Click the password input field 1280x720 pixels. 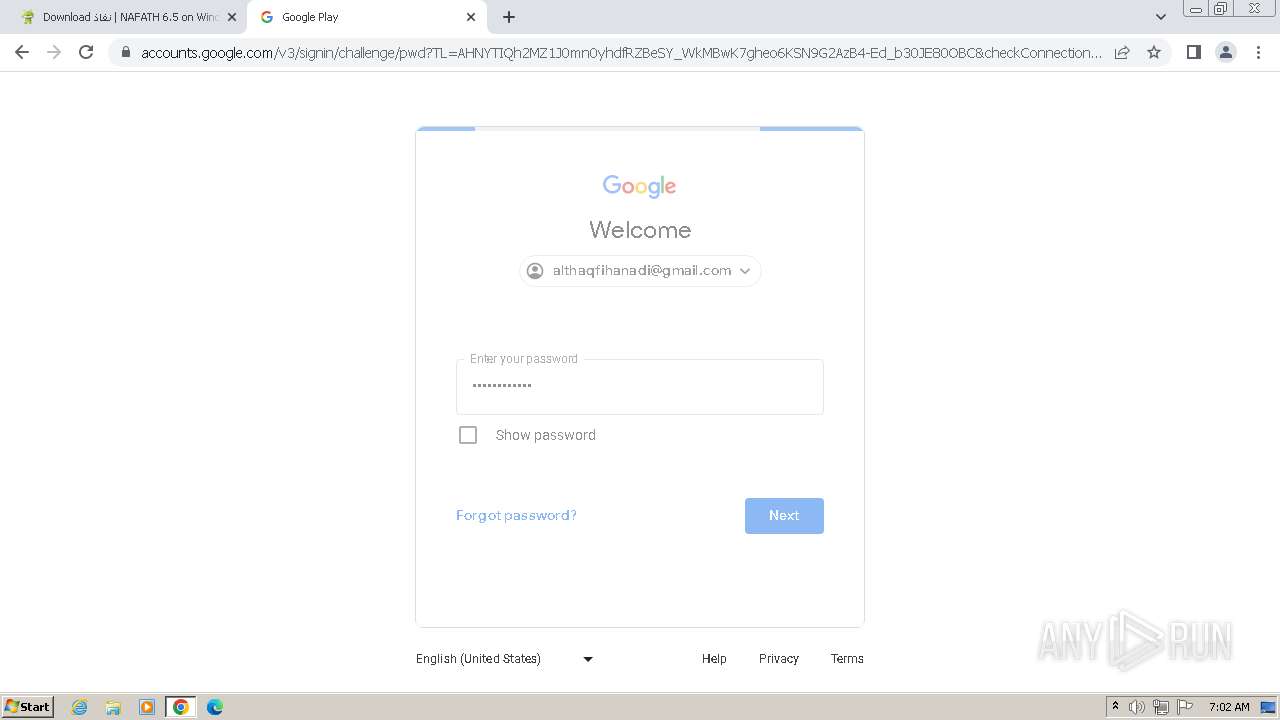pyautogui.click(x=640, y=387)
